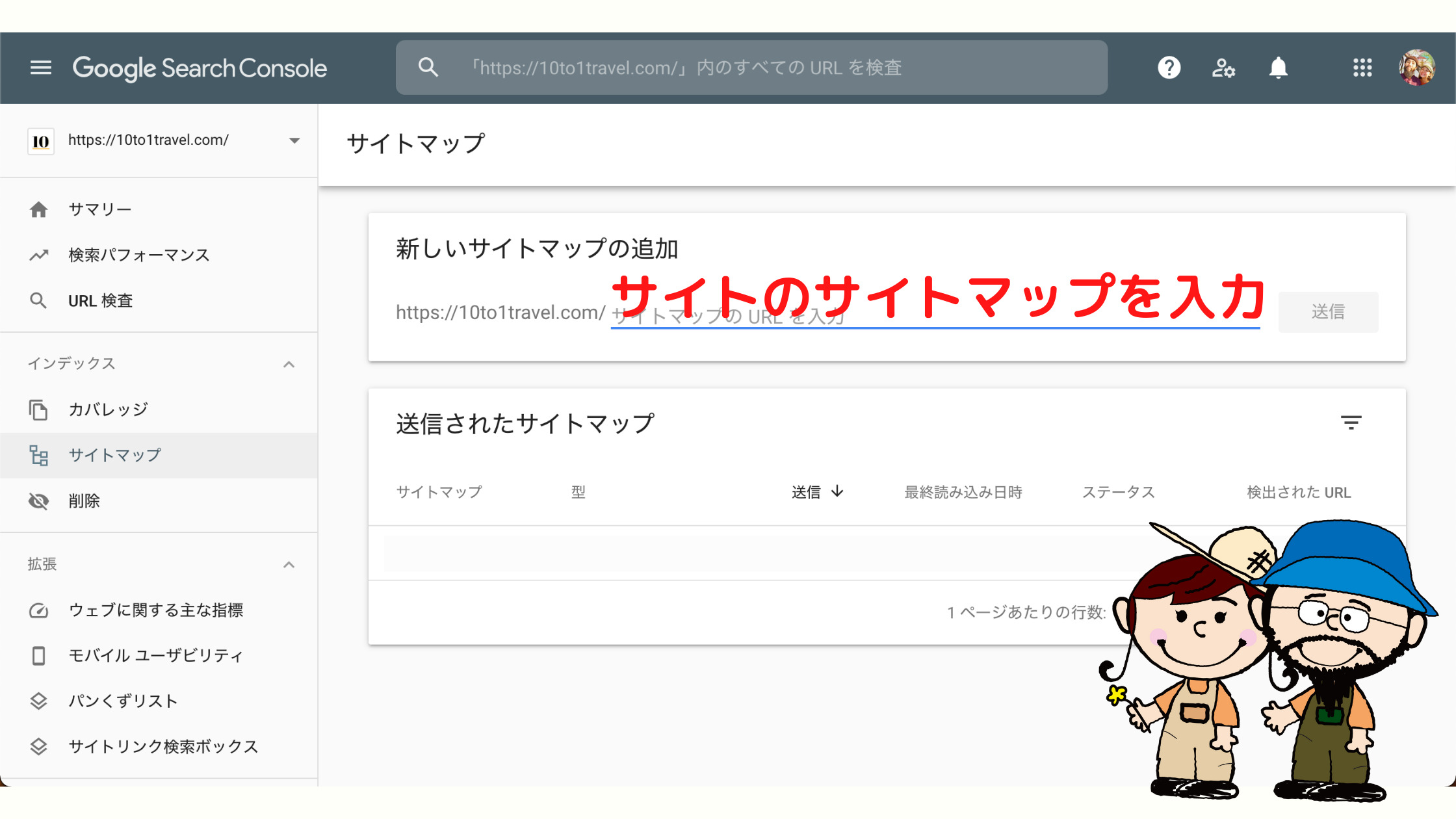Open the hamburger main menu
This screenshot has height=819, width=1456.
[40, 68]
